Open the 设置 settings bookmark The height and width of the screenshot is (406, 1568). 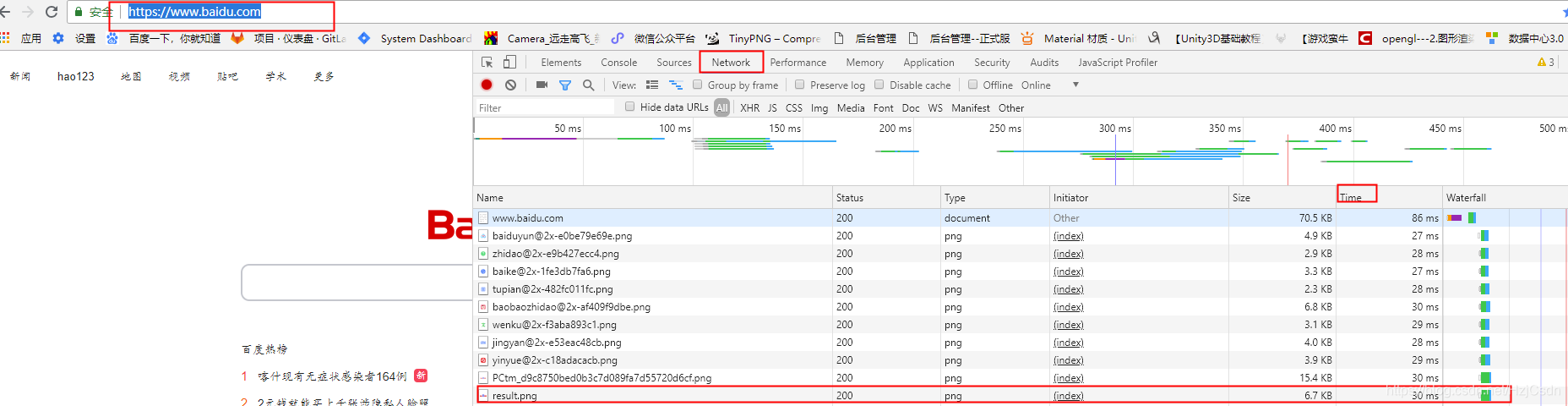(x=74, y=38)
